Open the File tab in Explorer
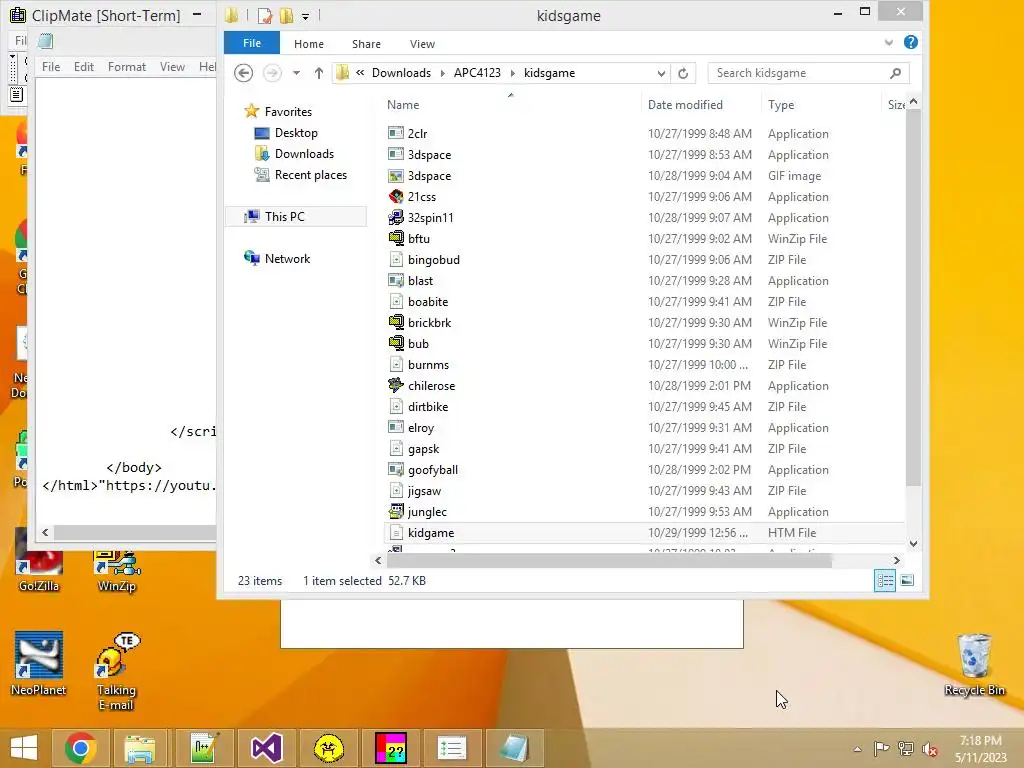Viewport: 1024px width, 768px height. pyautogui.click(x=251, y=43)
